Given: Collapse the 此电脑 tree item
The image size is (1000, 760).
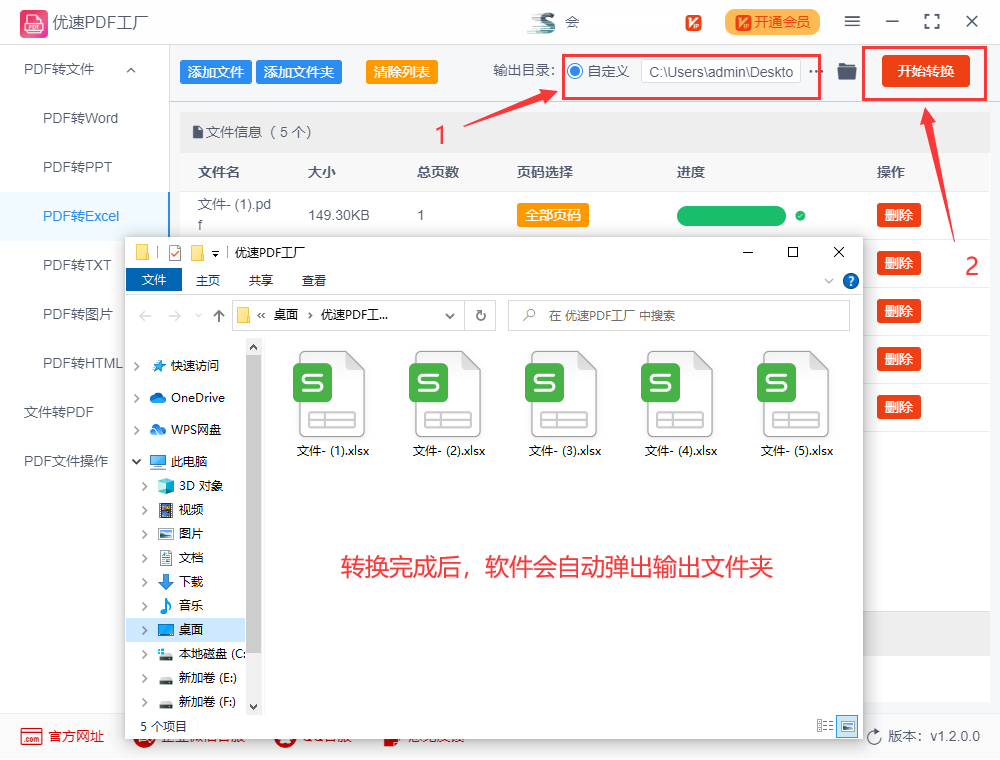Looking at the screenshot, I should (136, 461).
